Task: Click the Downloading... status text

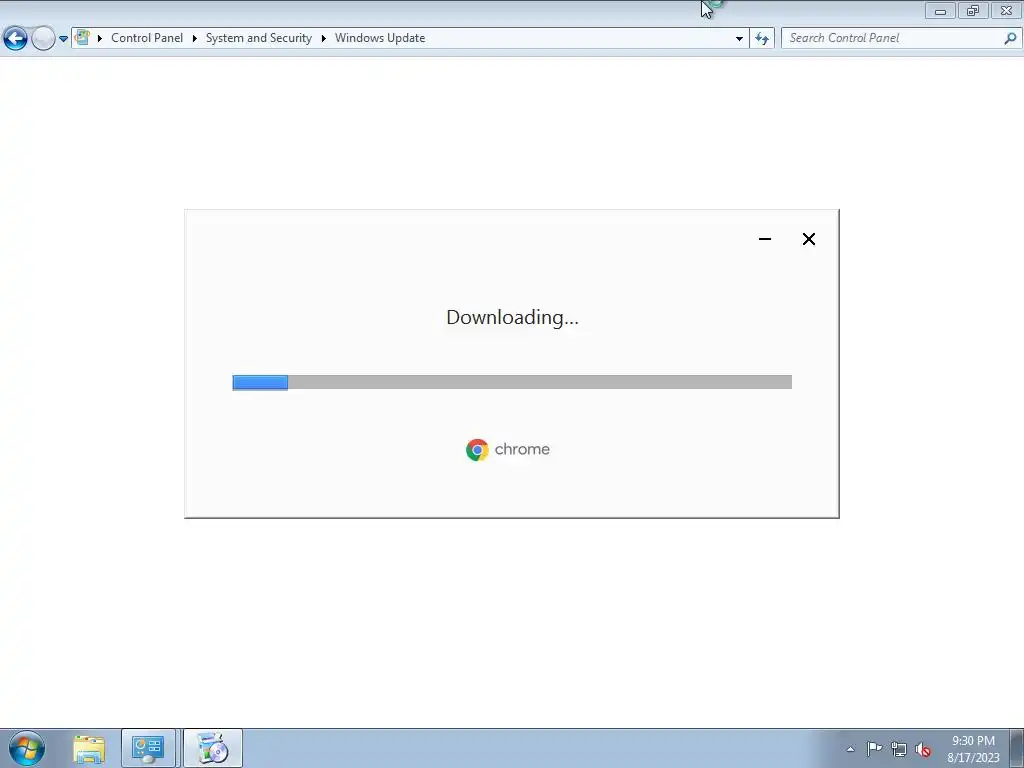Action: click(513, 317)
